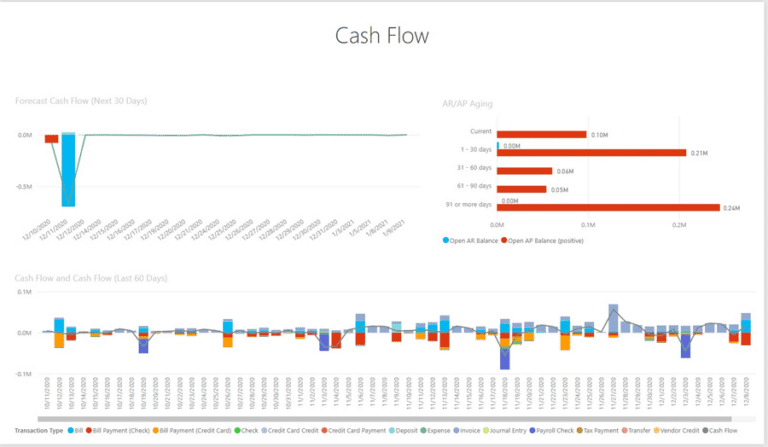Click the Forecast Cash Flow chart title
This screenshot has height=447, width=768.
point(80,100)
